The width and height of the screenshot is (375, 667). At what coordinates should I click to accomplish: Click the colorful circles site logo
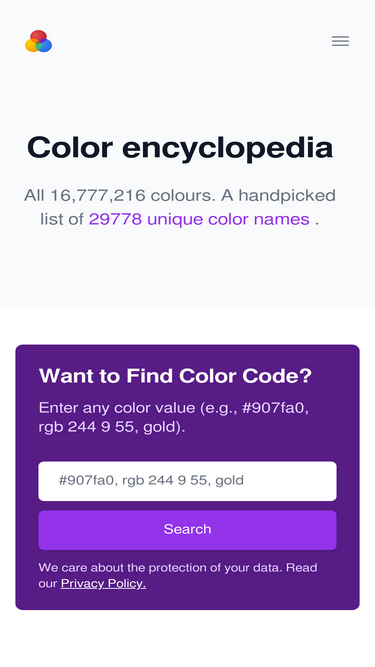39,41
